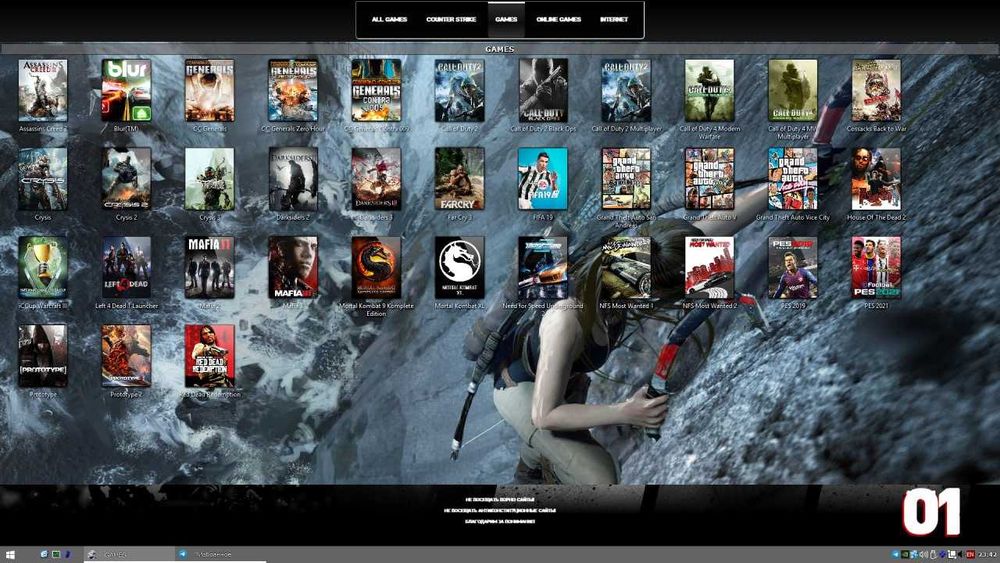Viewport: 1000px width, 563px height.
Task: Open the taskbar clock
Action: [987, 555]
